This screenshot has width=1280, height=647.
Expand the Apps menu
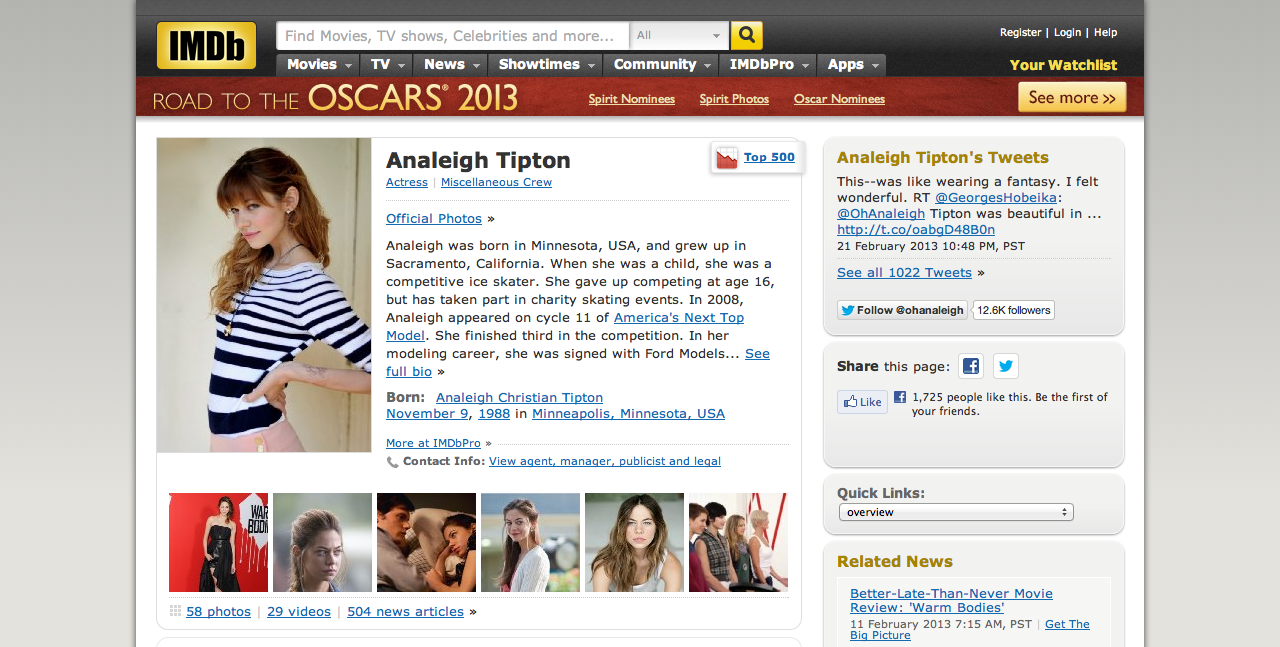[x=851, y=65]
